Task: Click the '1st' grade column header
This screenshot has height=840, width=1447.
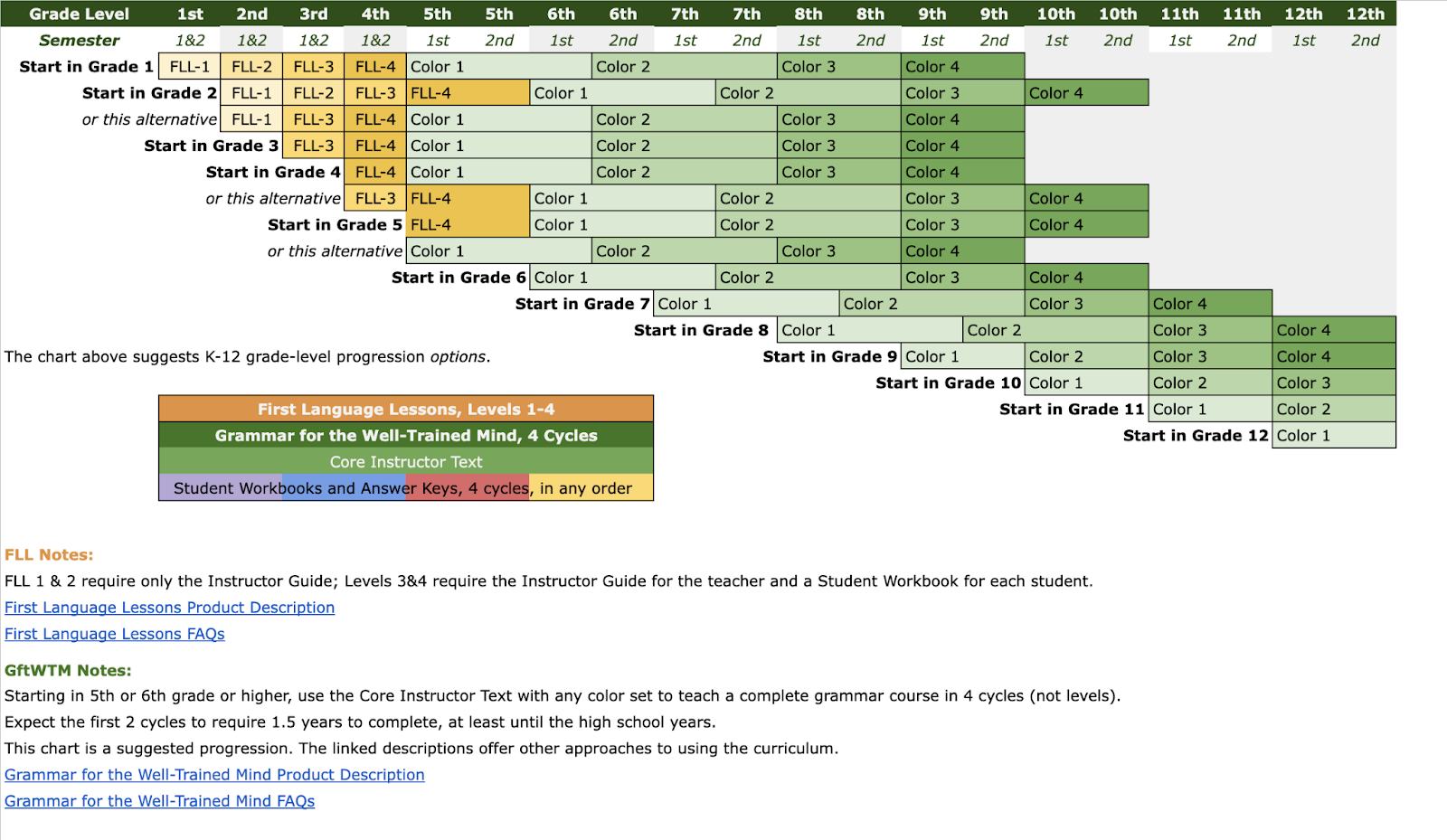Action: (x=190, y=14)
